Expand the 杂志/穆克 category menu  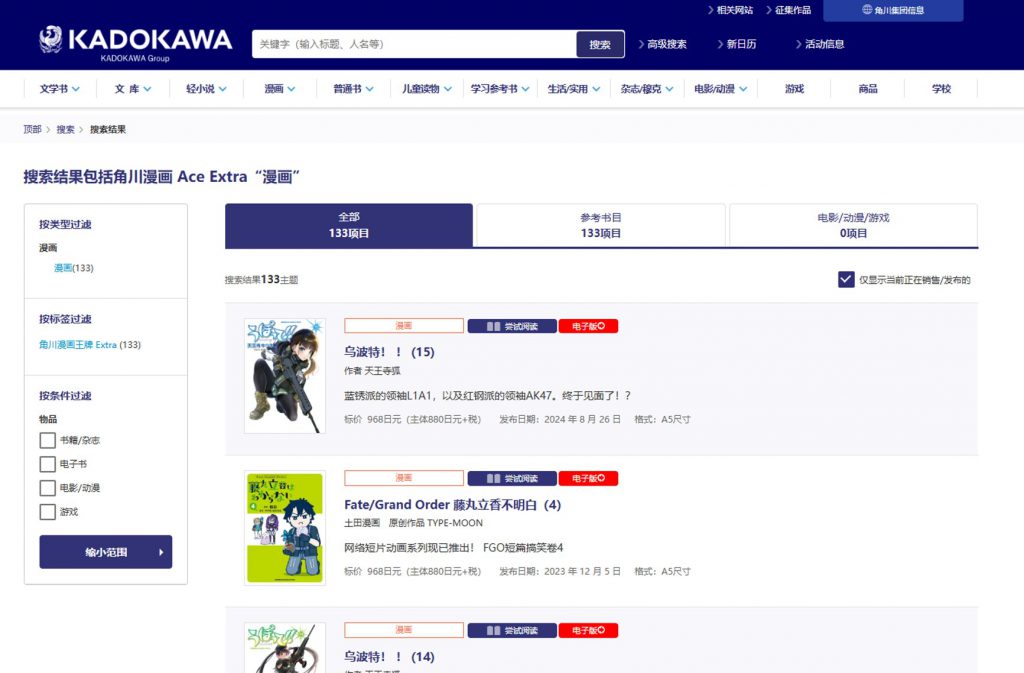(x=647, y=89)
